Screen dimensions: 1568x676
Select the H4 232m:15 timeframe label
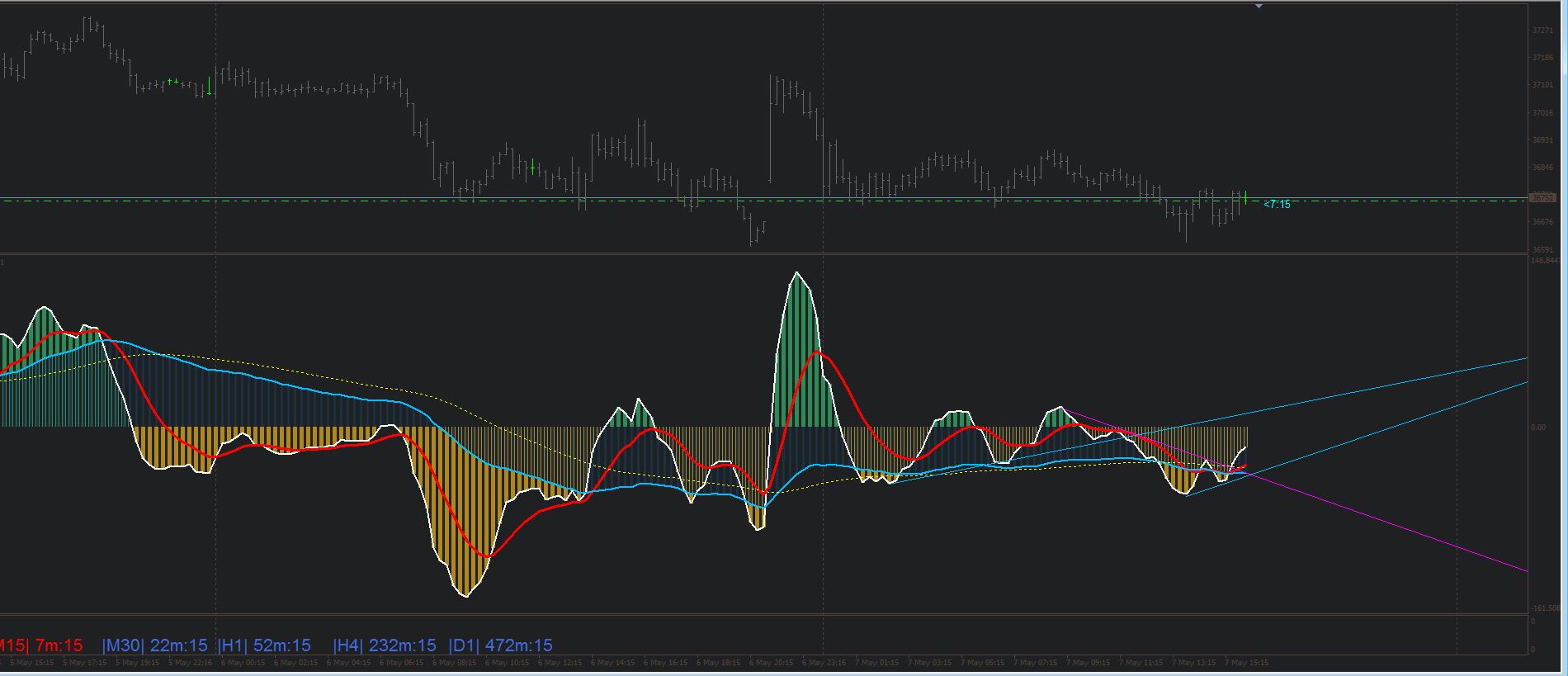tap(385, 645)
